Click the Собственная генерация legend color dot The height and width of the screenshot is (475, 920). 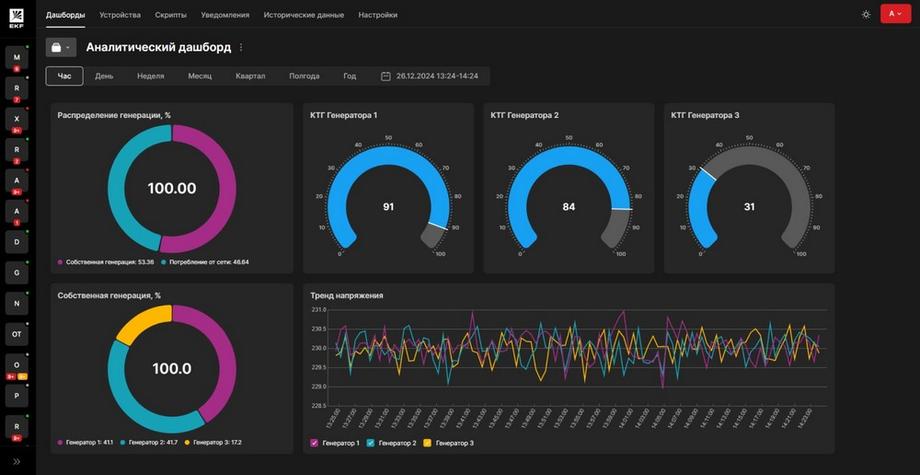coord(60,262)
